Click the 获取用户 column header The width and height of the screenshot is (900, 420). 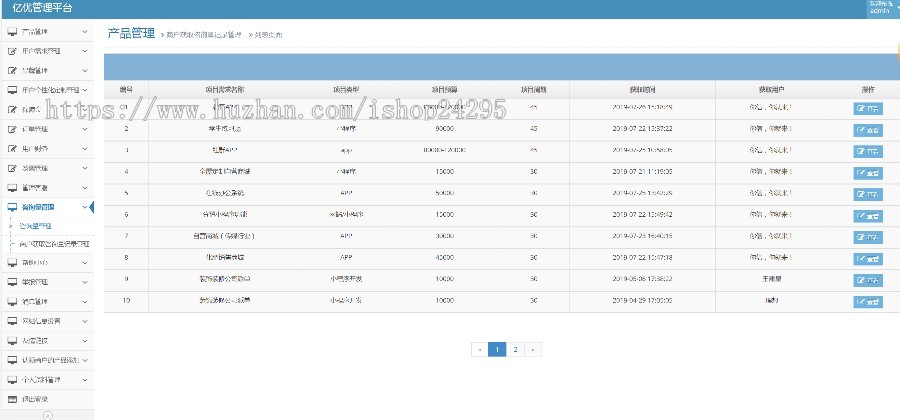771,90
